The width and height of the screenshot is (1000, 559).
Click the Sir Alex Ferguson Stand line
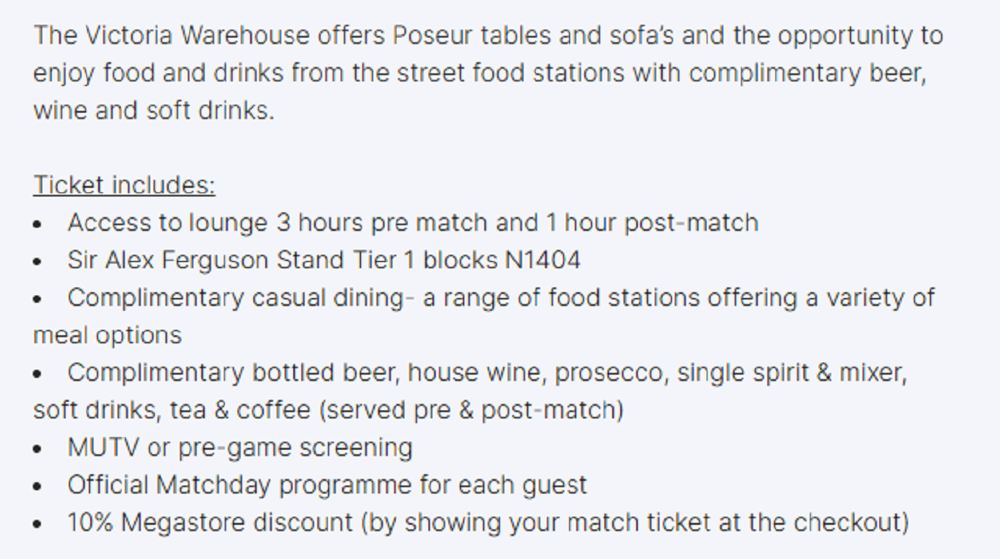[x=323, y=260]
